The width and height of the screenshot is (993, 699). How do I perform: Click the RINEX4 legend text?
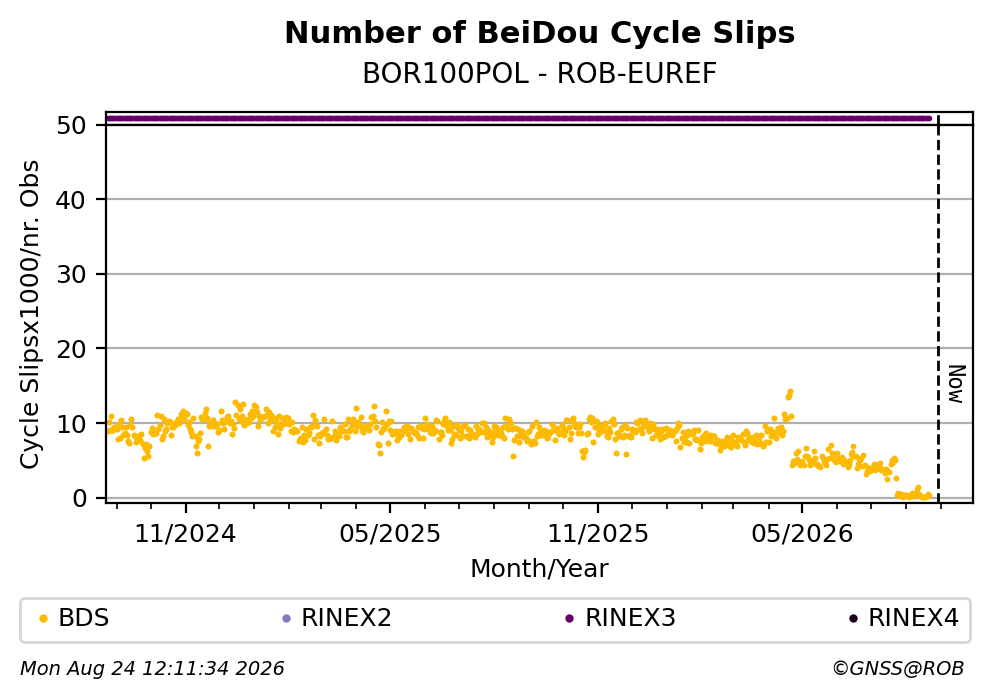(x=913, y=618)
